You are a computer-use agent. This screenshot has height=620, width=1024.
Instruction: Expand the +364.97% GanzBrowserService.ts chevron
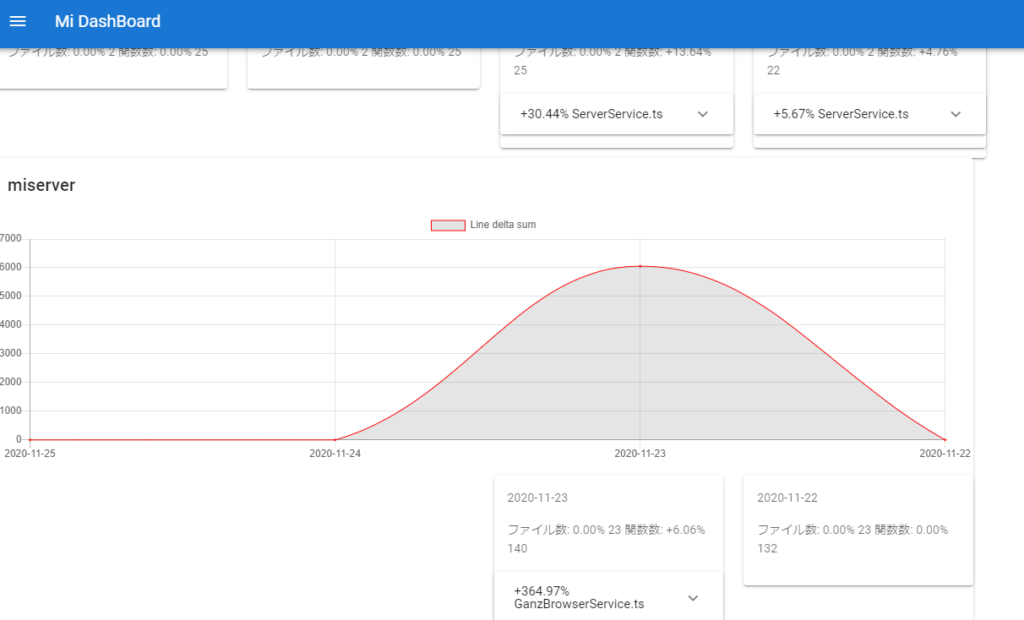click(x=693, y=598)
